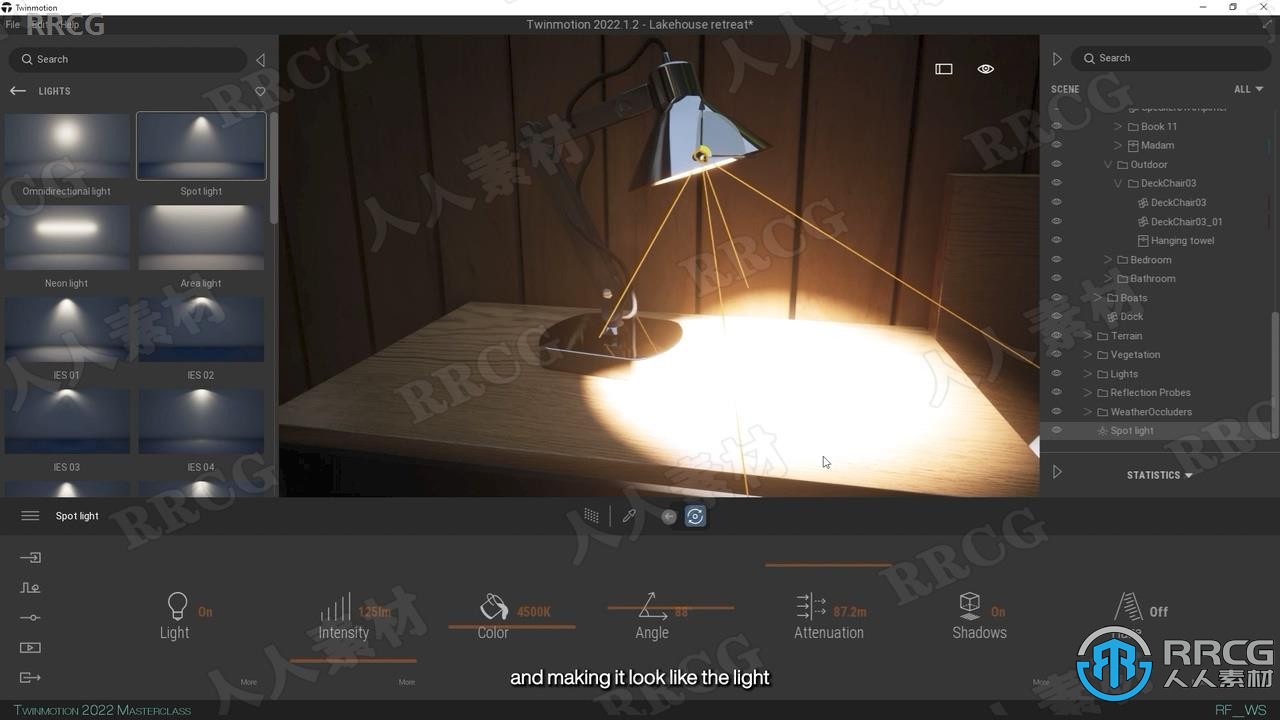Pick the IES 02 light profile
The image size is (1280, 720).
[201, 330]
